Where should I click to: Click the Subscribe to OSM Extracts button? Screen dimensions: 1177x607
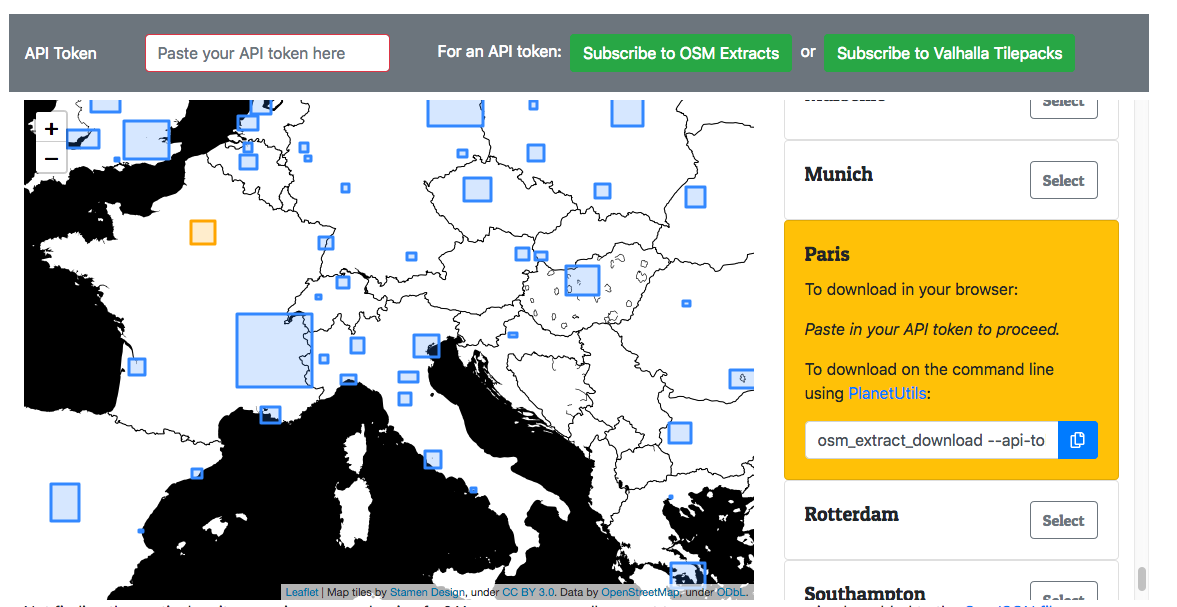pos(681,52)
